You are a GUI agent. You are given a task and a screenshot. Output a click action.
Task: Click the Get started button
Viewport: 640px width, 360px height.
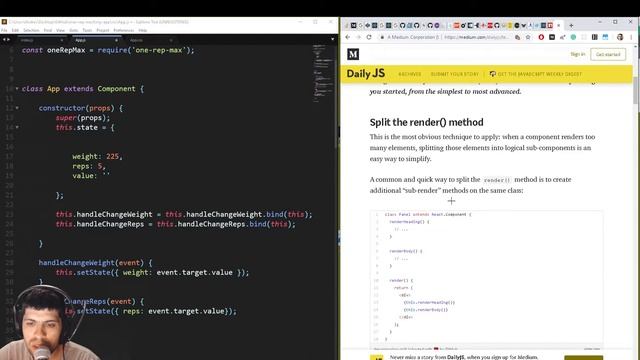click(x=608, y=54)
